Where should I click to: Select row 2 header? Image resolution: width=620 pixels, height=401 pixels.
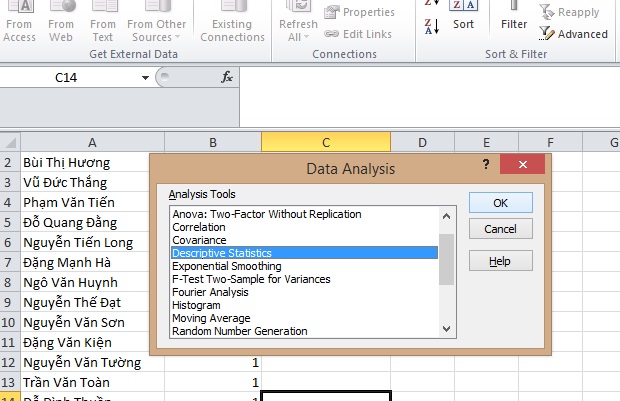pos(9,162)
